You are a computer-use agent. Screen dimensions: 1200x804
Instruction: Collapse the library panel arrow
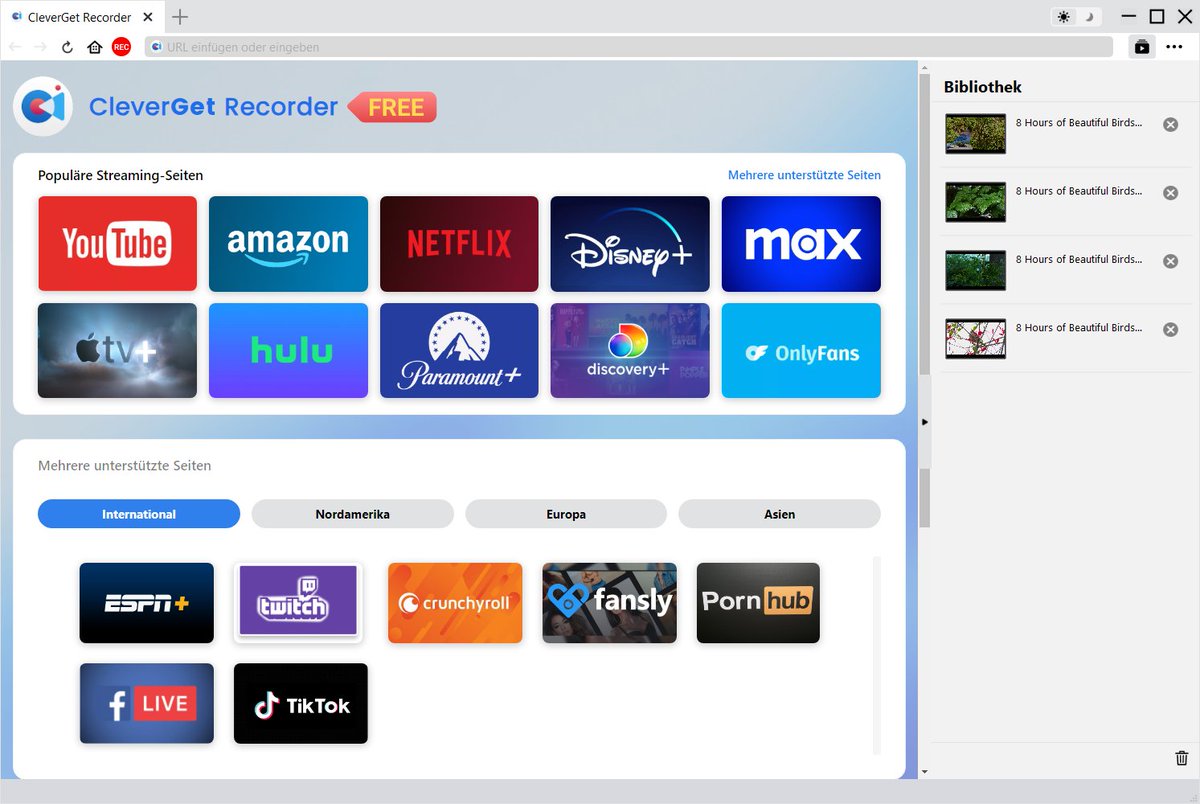tap(925, 422)
